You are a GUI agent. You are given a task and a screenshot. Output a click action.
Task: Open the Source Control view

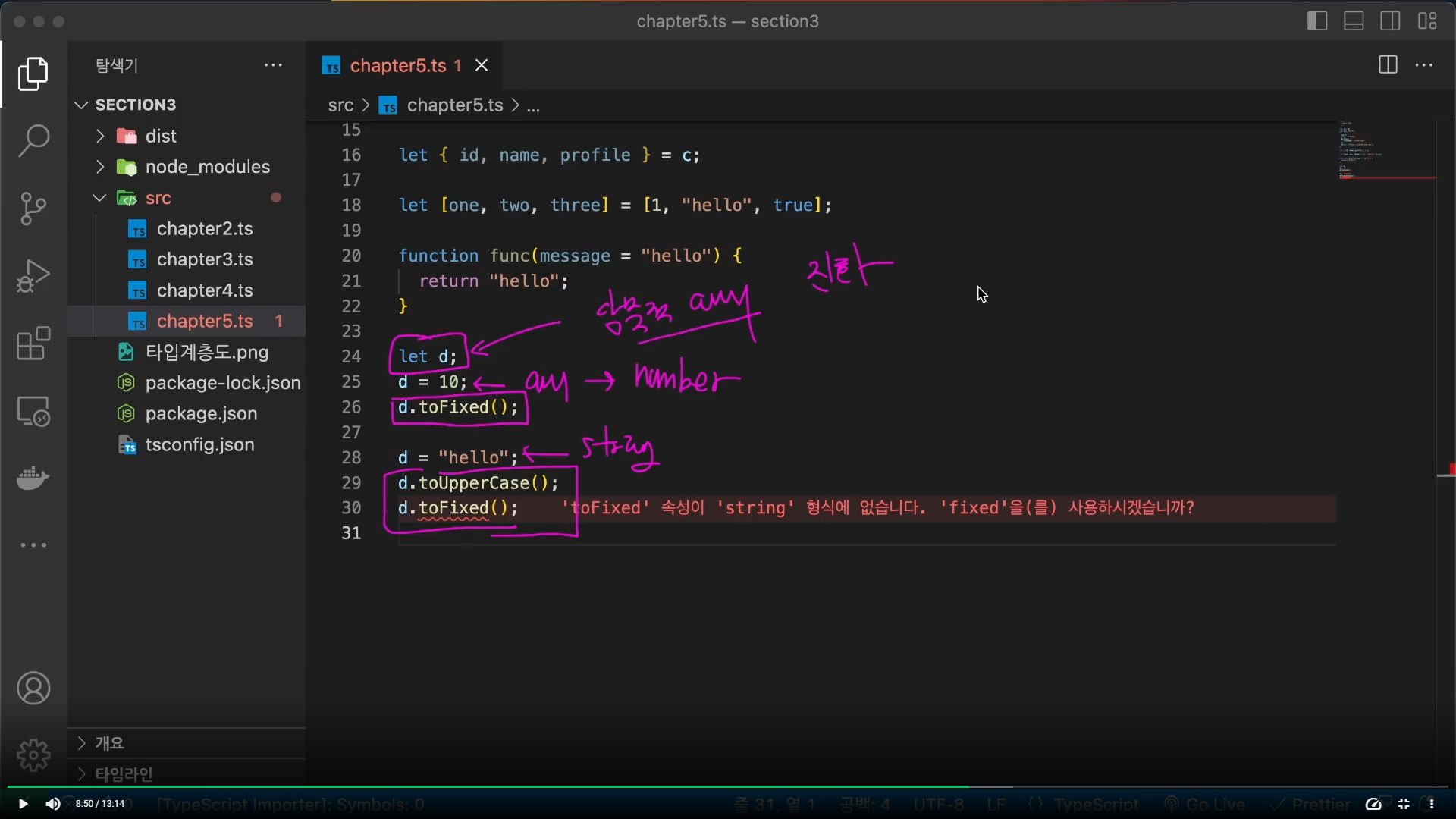[x=33, y=209]
